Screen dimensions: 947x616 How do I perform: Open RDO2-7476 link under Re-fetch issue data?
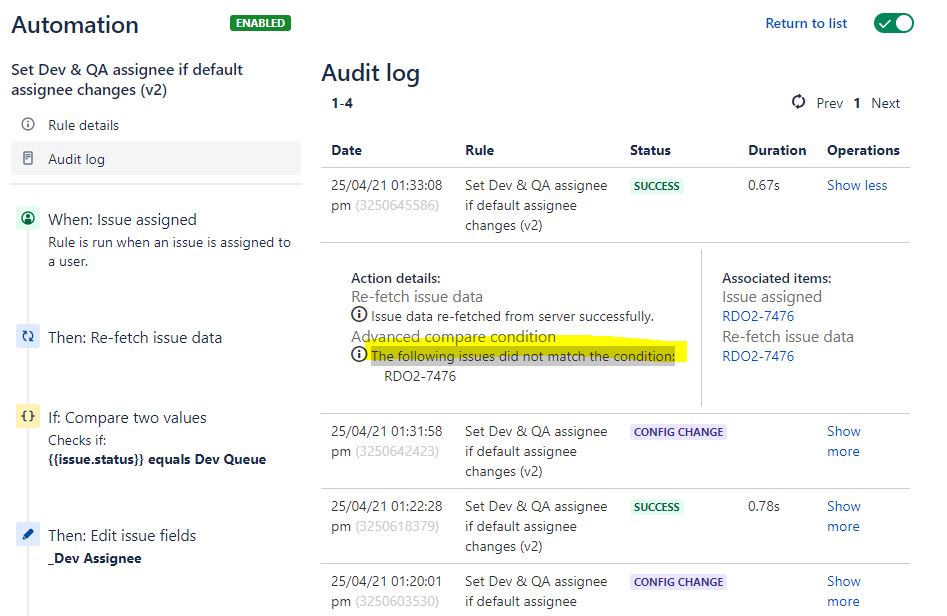(x=758, y=356)
